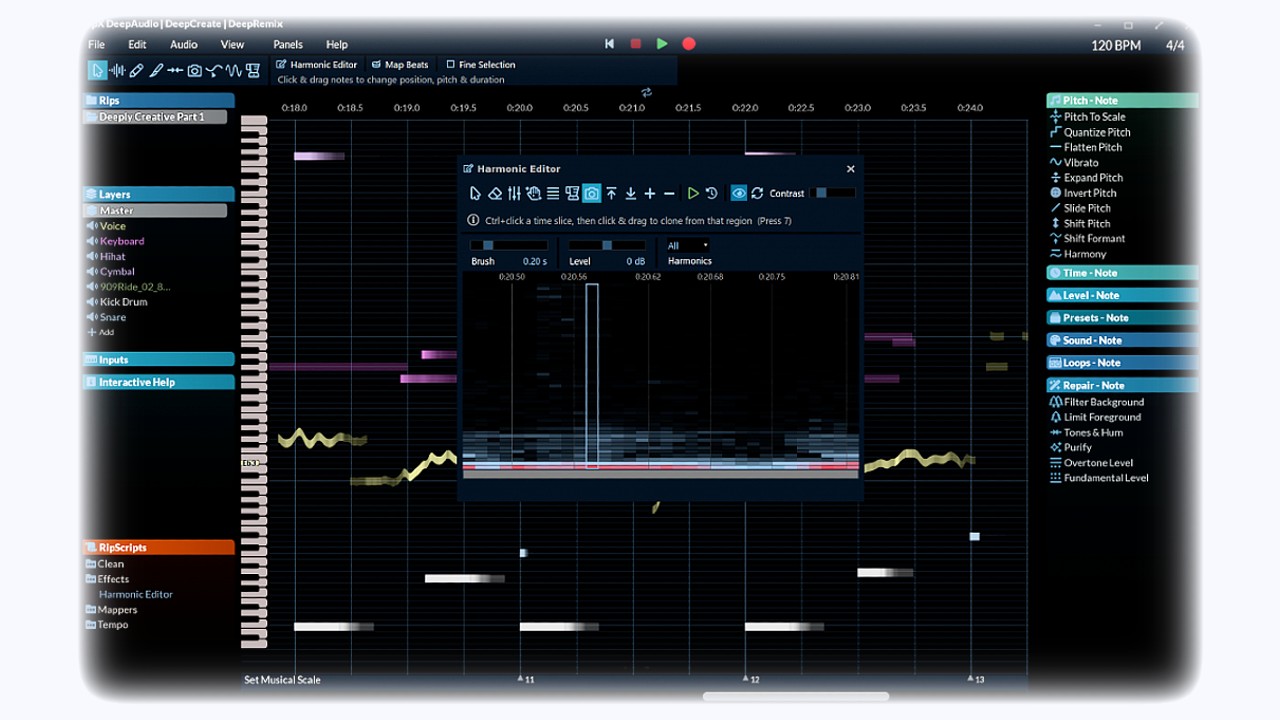Screen dimensions: 1280x720
Task: Rewind to start in transport bar
Action: [x=609, y=44]
